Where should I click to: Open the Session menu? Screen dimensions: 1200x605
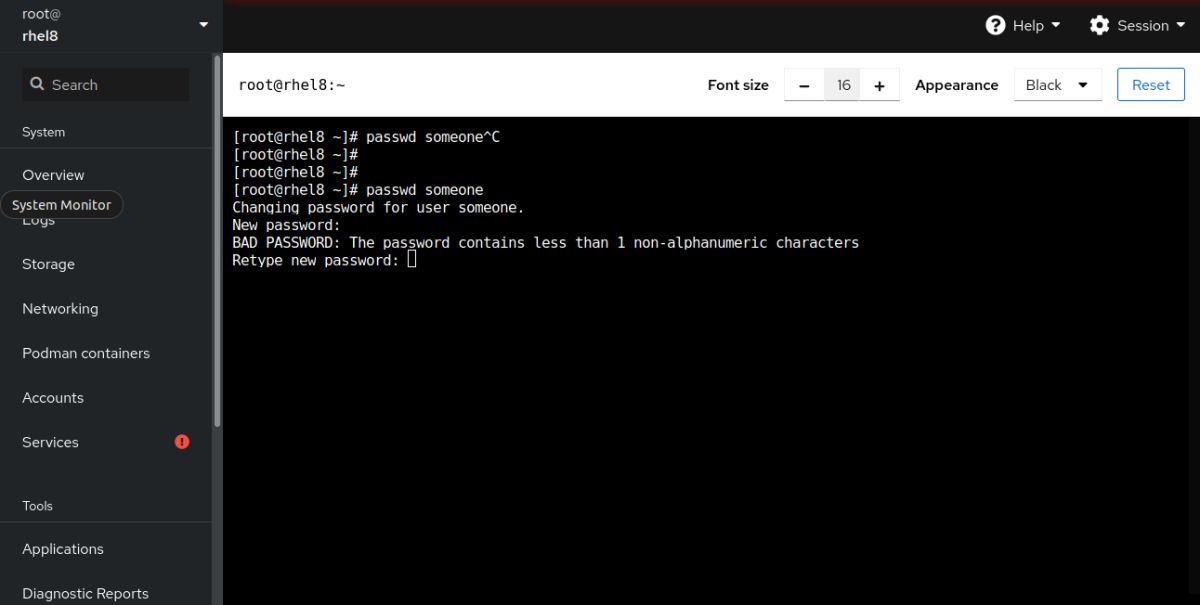pyautogui.click(x=1136, y=25)
